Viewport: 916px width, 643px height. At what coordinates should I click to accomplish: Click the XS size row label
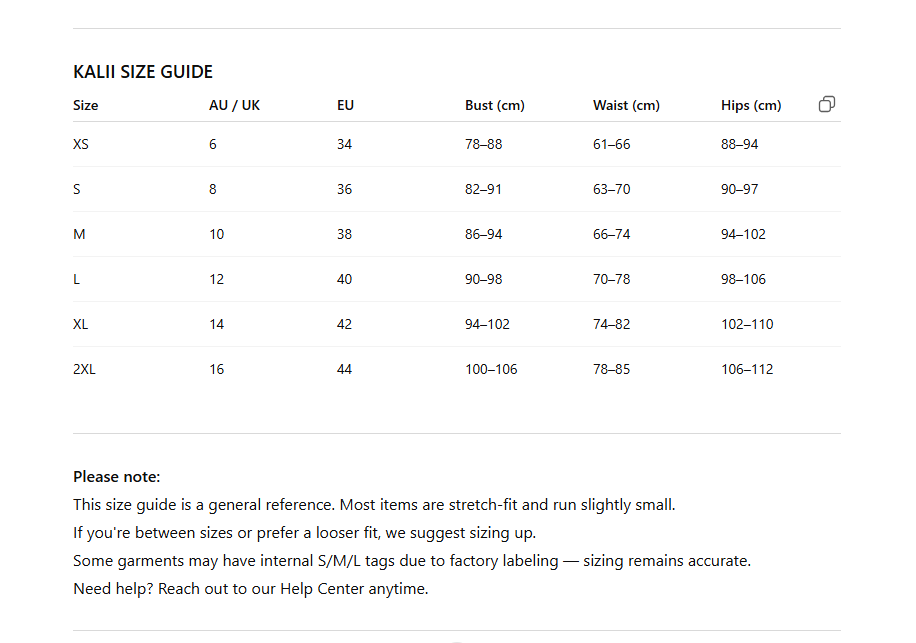81,144
